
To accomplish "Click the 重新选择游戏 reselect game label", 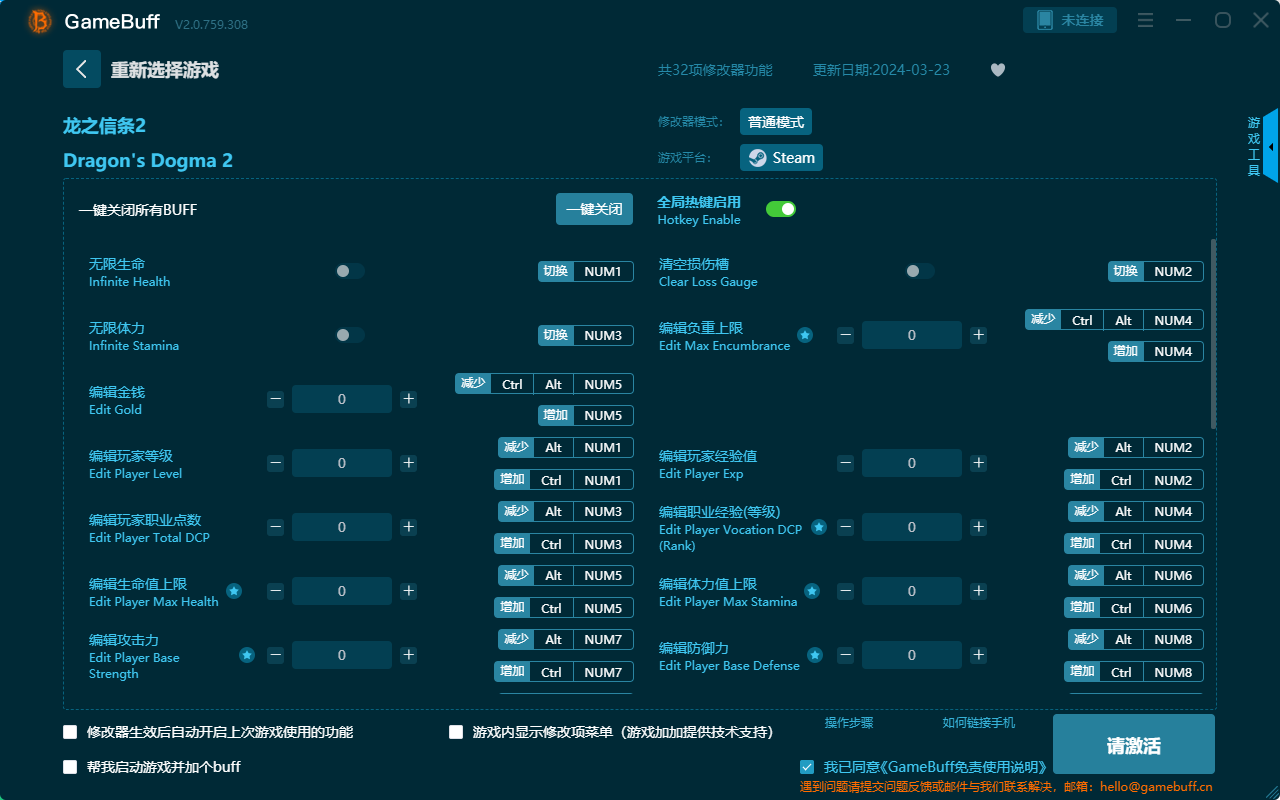I will click(164, 70).
